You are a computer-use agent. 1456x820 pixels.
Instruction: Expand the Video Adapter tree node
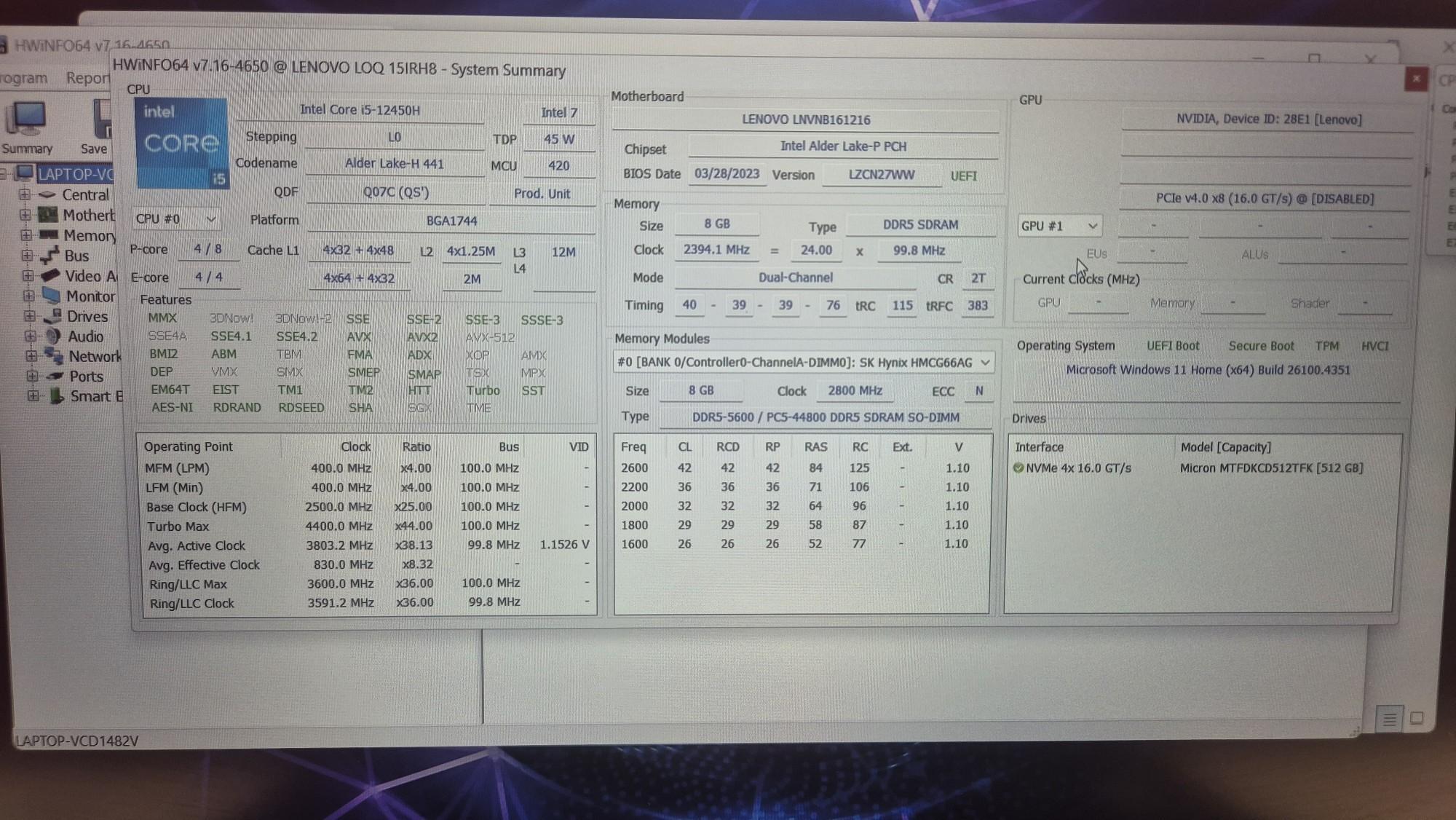click(28, 276)
